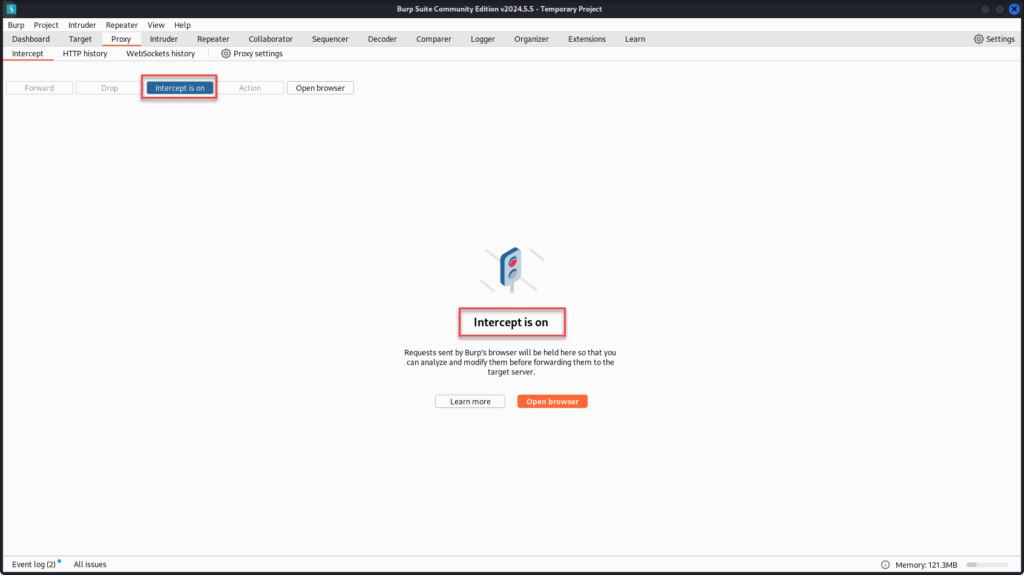Viewport: 1024px width, 575px height.
Task: Switch to the Target tab
Action: [80, 39]
